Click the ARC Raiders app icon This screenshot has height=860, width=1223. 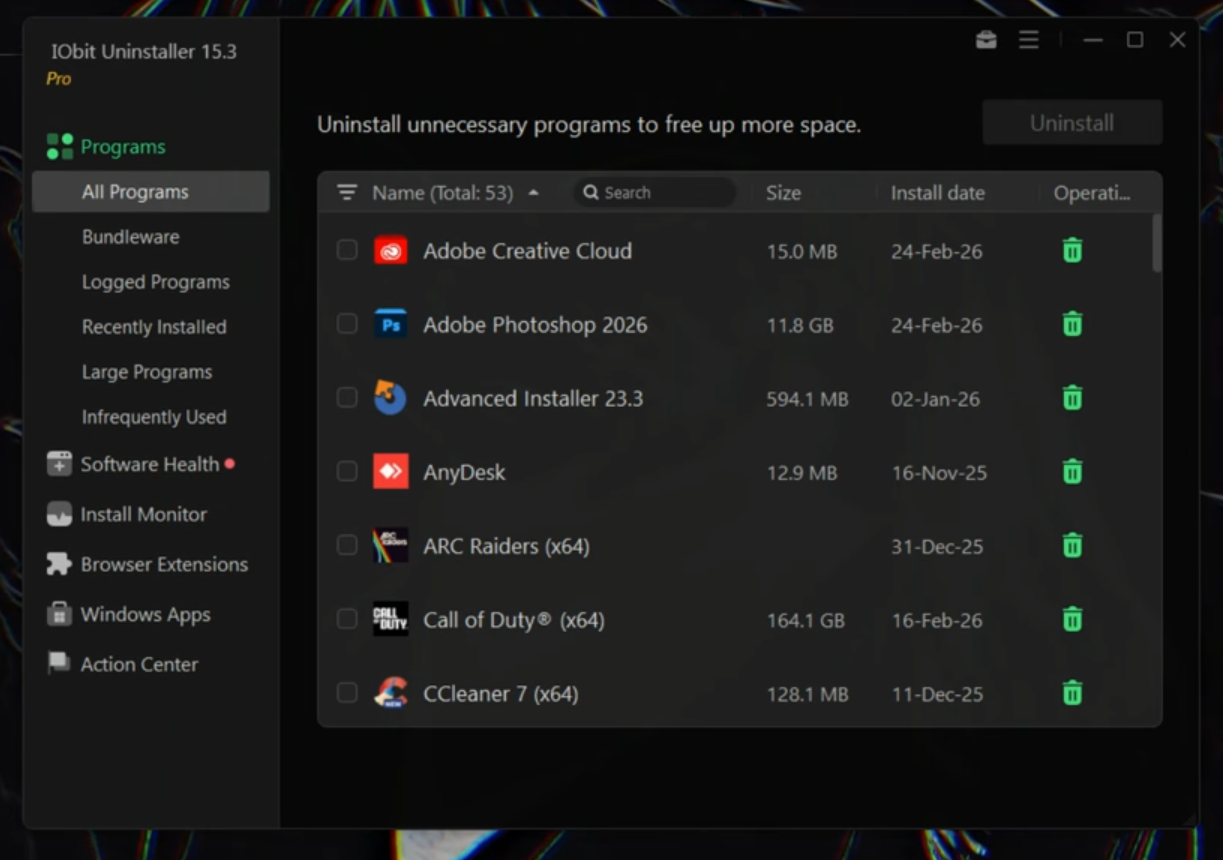(x=390, y=546)
